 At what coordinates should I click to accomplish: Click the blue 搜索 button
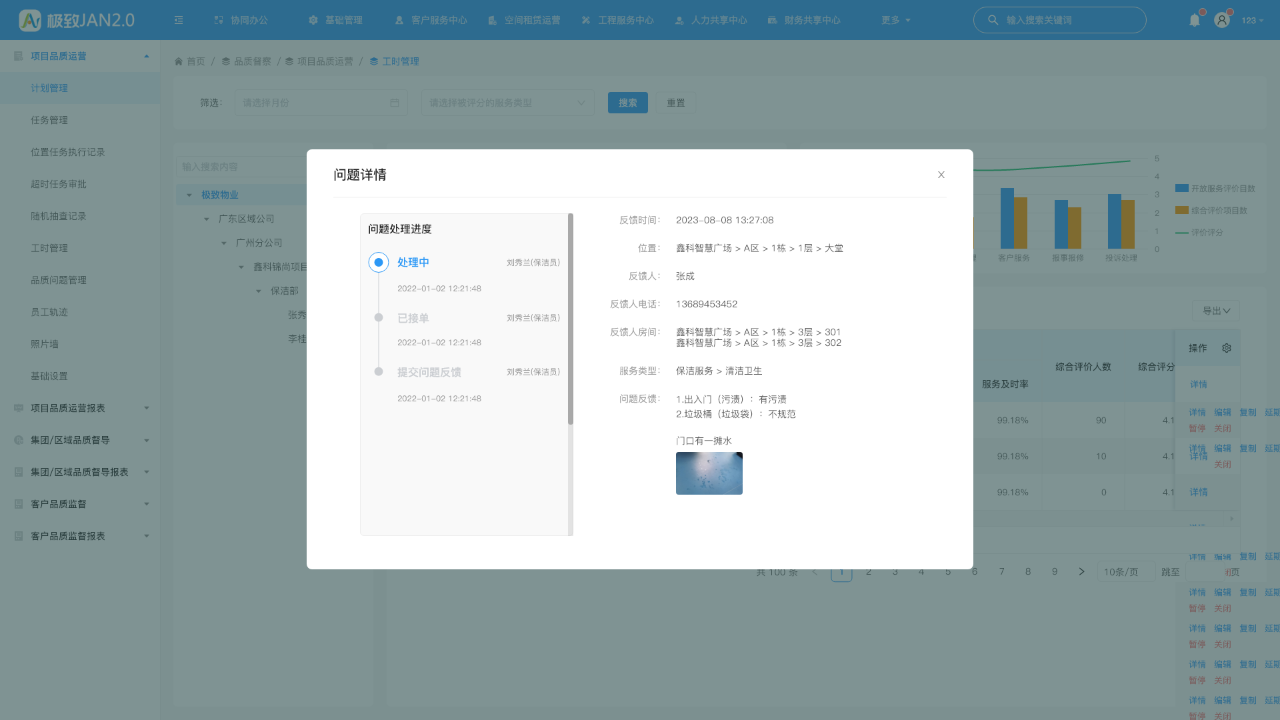pos(628,102)
